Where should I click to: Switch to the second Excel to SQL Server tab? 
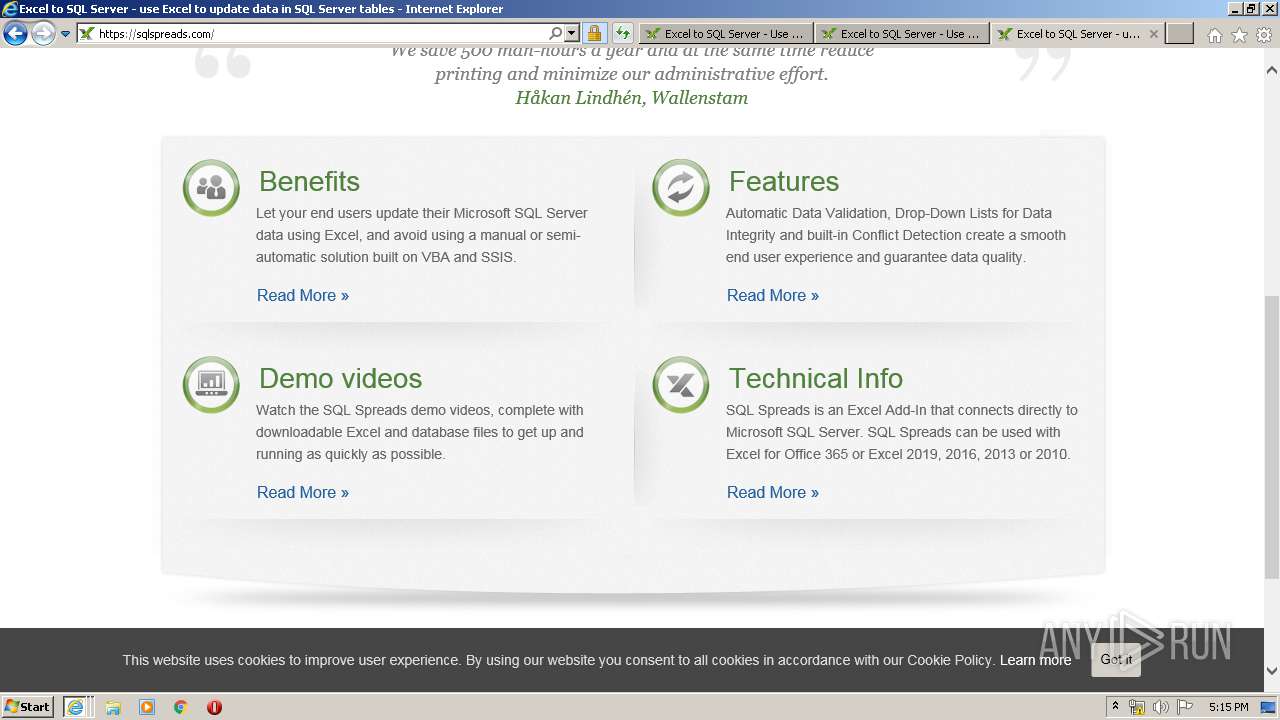[902, 34]
